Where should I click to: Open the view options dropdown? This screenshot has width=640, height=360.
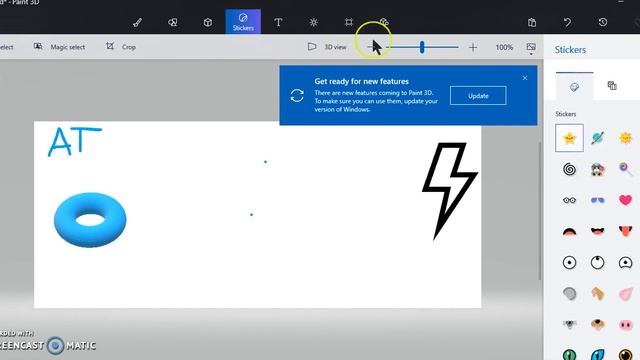click(531, 49)
